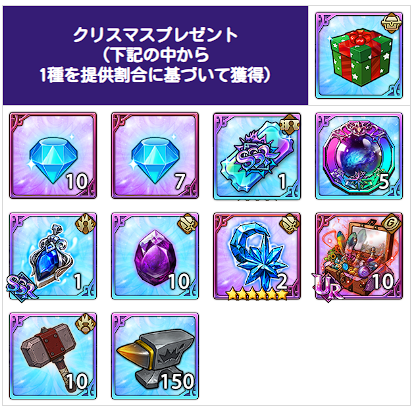Select the stone hammer item
Viewport: 416px width, 409px height.
(53, 356)
